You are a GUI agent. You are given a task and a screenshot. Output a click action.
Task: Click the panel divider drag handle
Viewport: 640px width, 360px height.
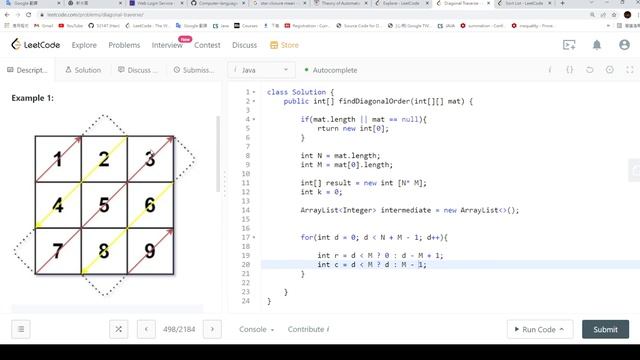click(224, 184)
